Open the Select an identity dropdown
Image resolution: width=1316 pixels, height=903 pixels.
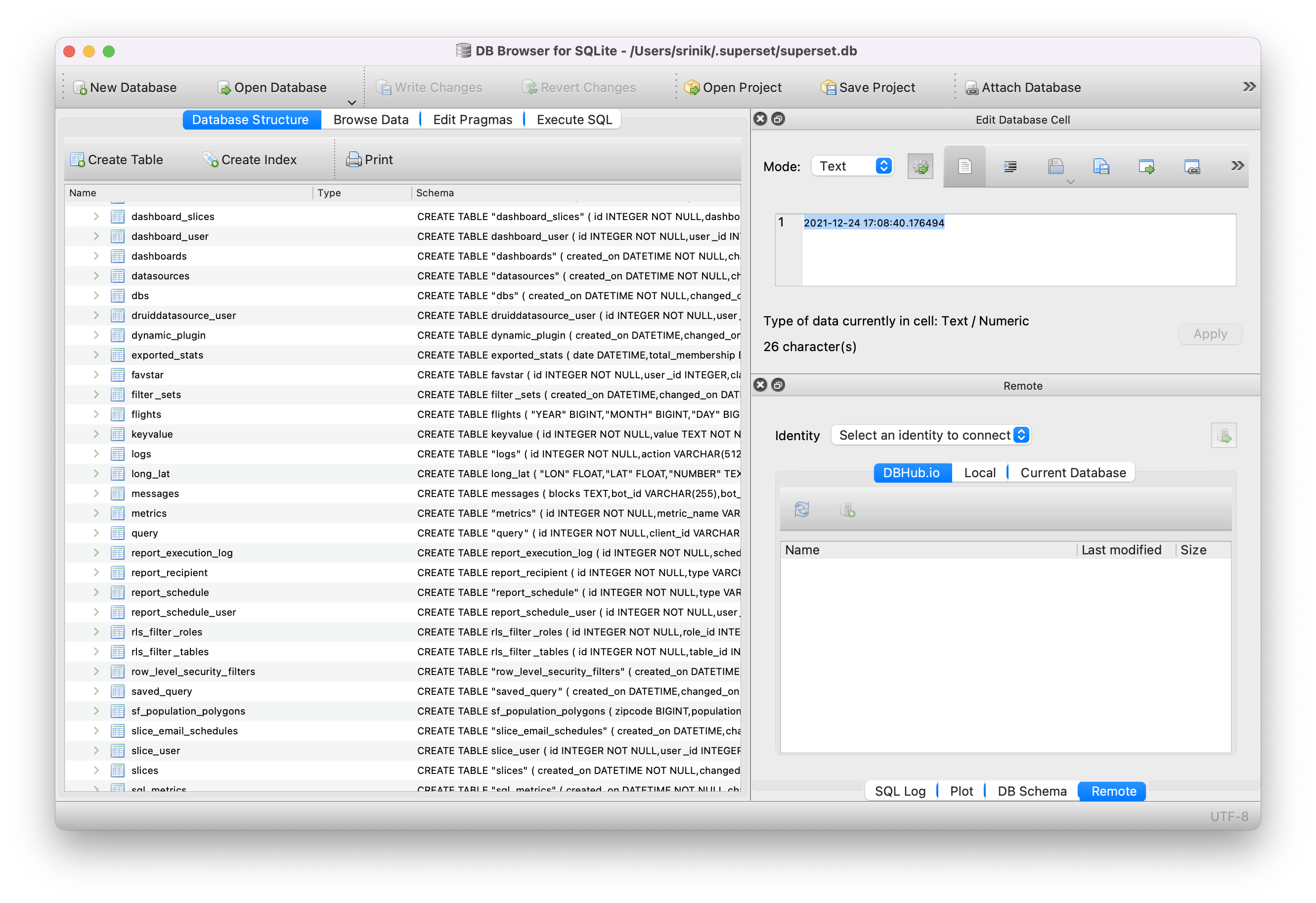[x=930, y=435]
